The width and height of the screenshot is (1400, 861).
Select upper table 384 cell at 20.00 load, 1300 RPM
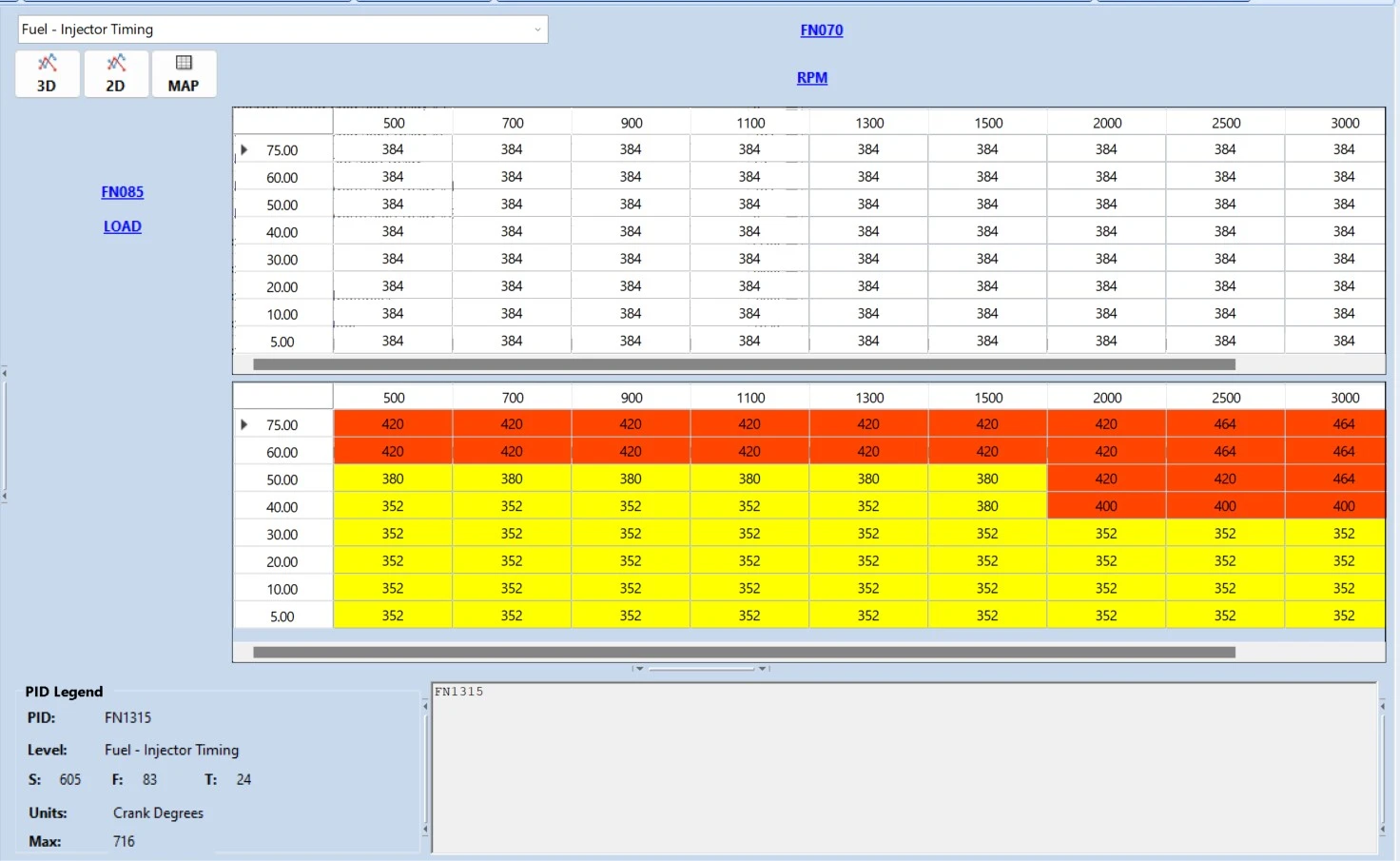[x=868, y=286]
